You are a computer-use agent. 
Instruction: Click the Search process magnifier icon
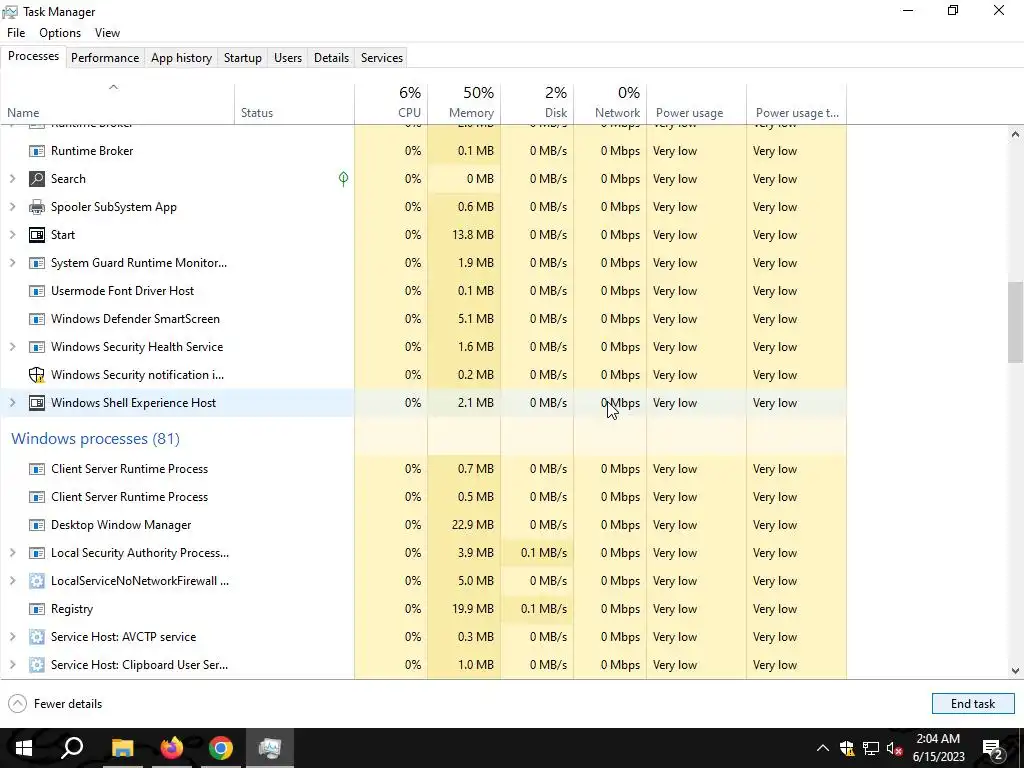click(37, 179)
